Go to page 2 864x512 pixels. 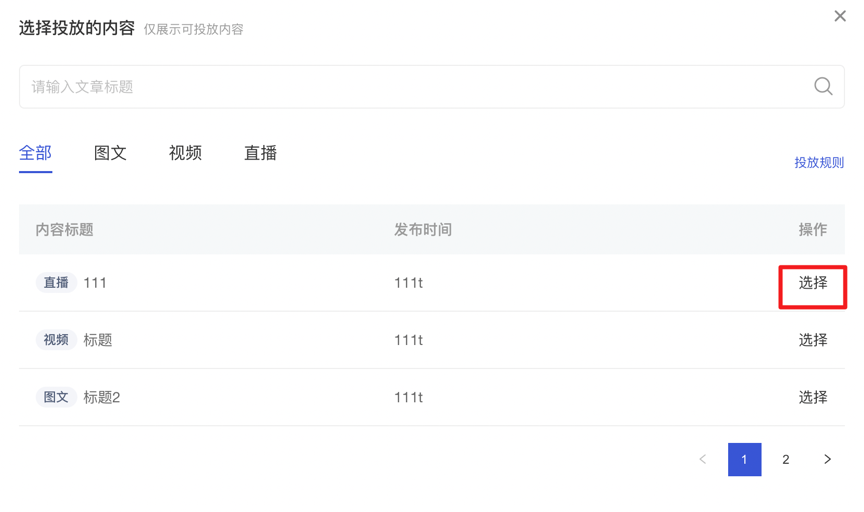pyautogui.click(x=786, y=459)
